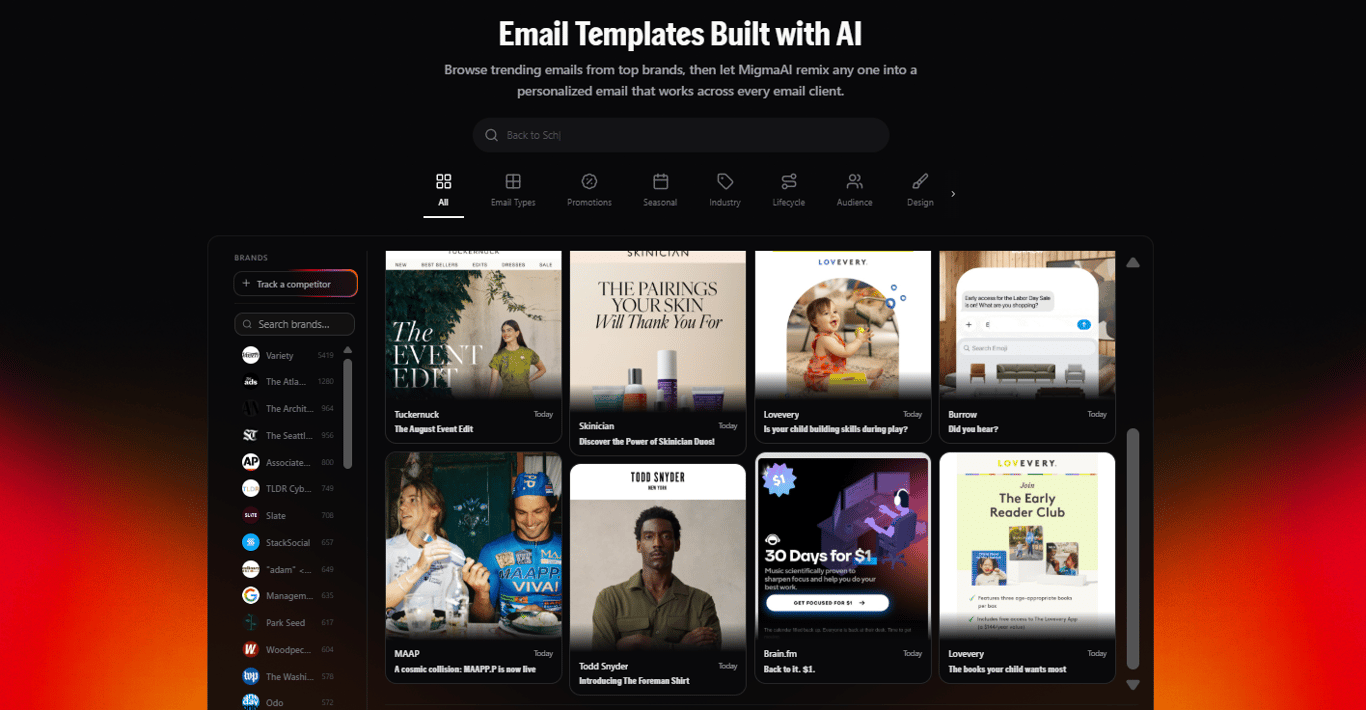Open the Skinician pairings email thumbnail

[658, 330]
